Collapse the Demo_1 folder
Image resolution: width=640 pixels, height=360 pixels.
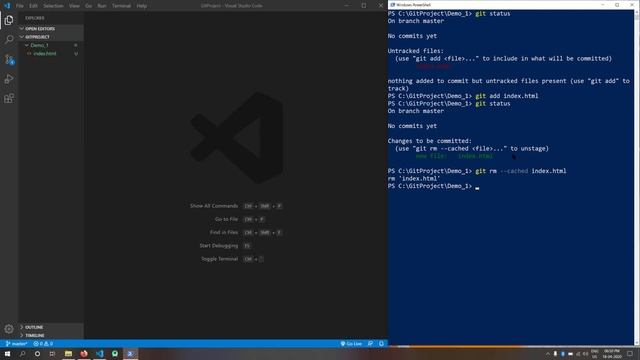point(51,45)
